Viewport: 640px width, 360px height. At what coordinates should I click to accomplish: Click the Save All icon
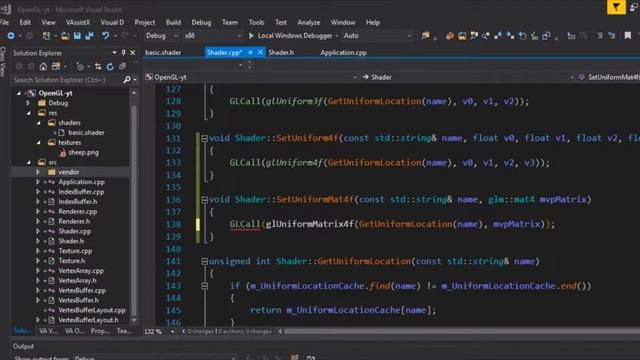(89, 36)
